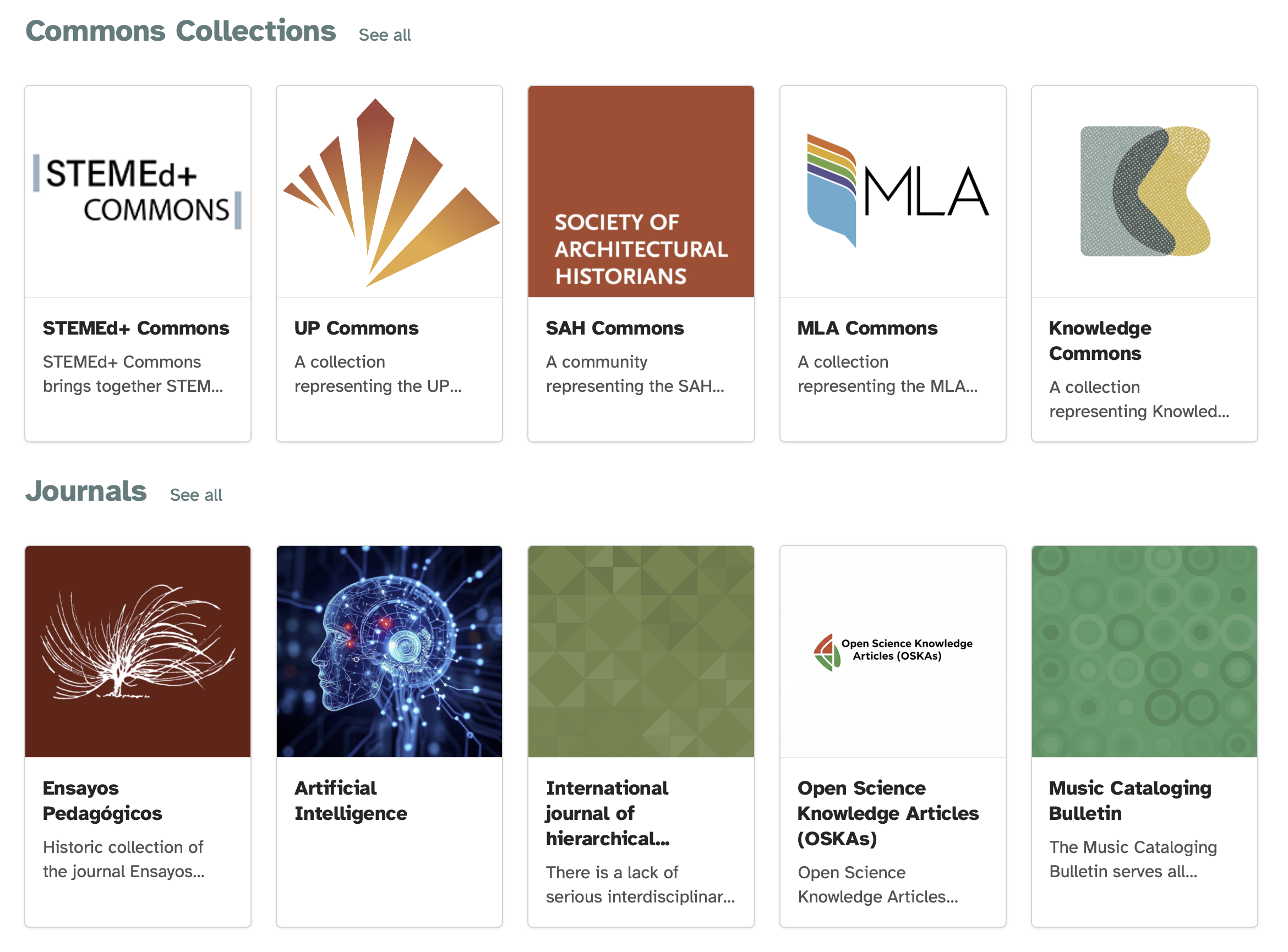1288x952 pixels.
Task: Open the STEMEd+ Commons title link
Action: pos(135,328)
